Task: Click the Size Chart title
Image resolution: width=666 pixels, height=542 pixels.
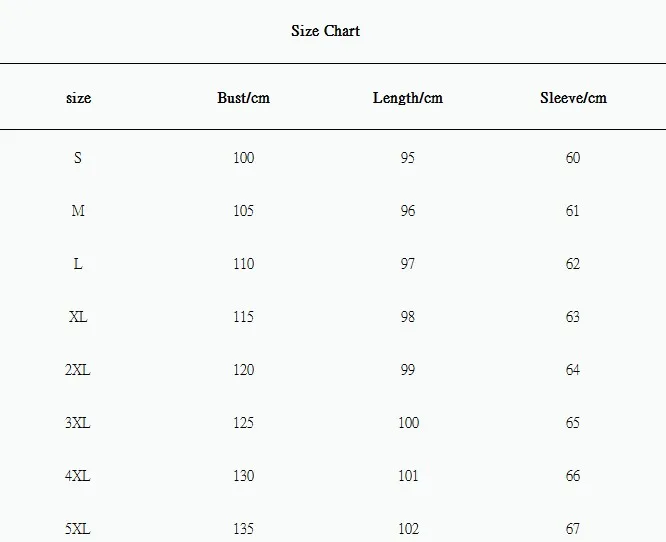Action: pyautogui.click(x=325, y=31)
